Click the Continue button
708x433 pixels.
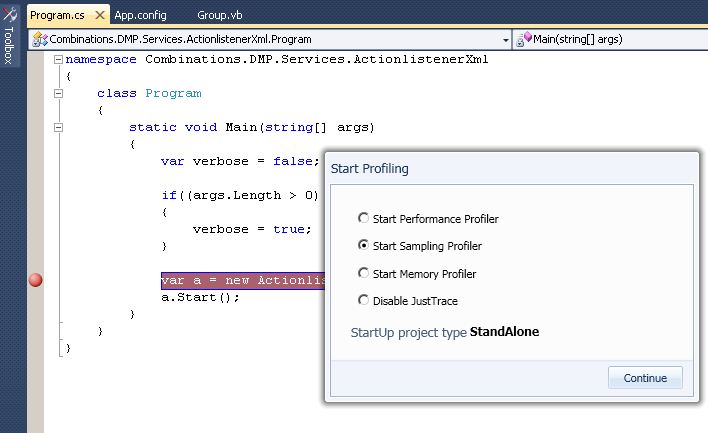point(645,378)
